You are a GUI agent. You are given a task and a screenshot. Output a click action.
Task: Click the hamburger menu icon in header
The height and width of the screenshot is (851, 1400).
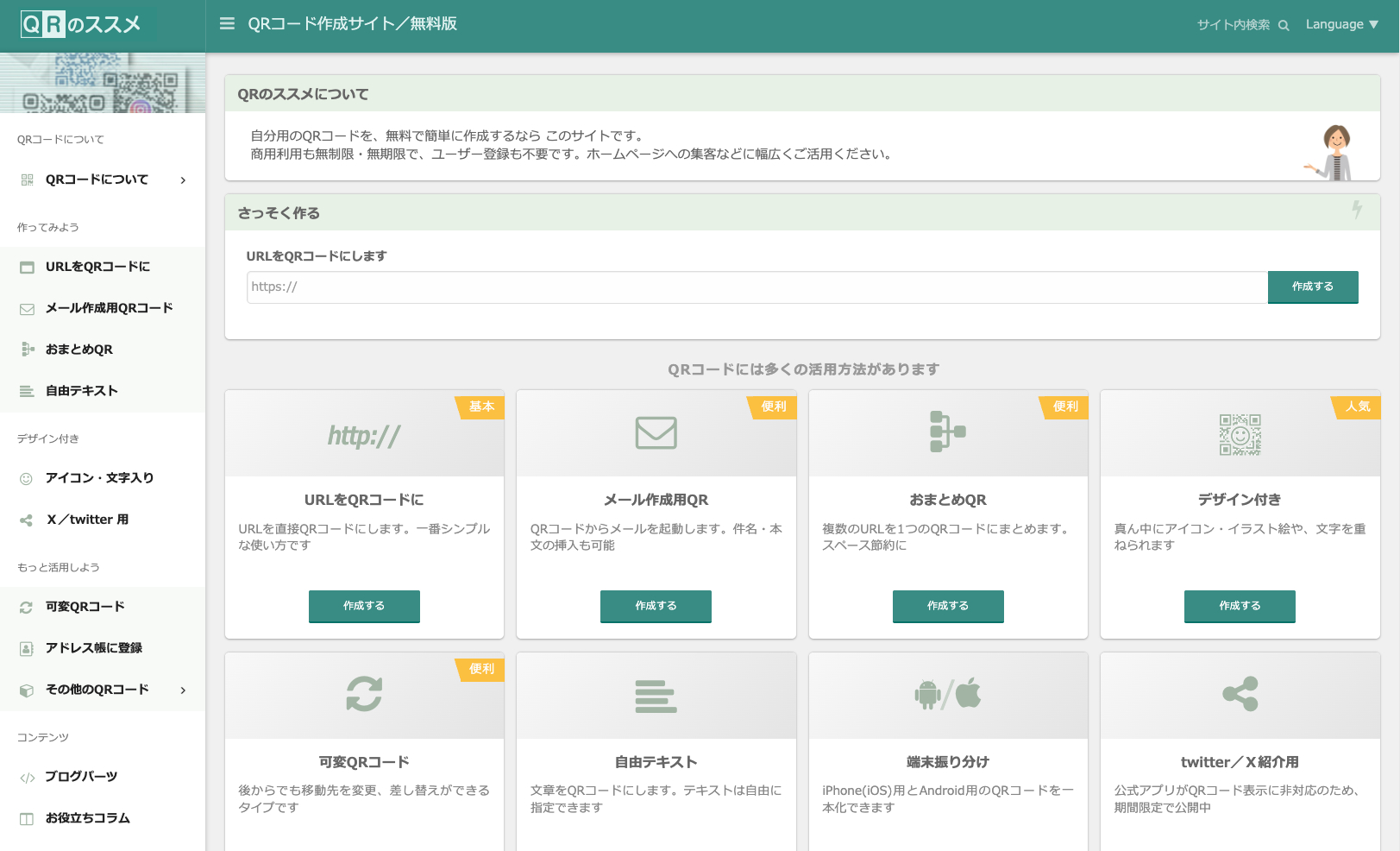coord(227,24)
